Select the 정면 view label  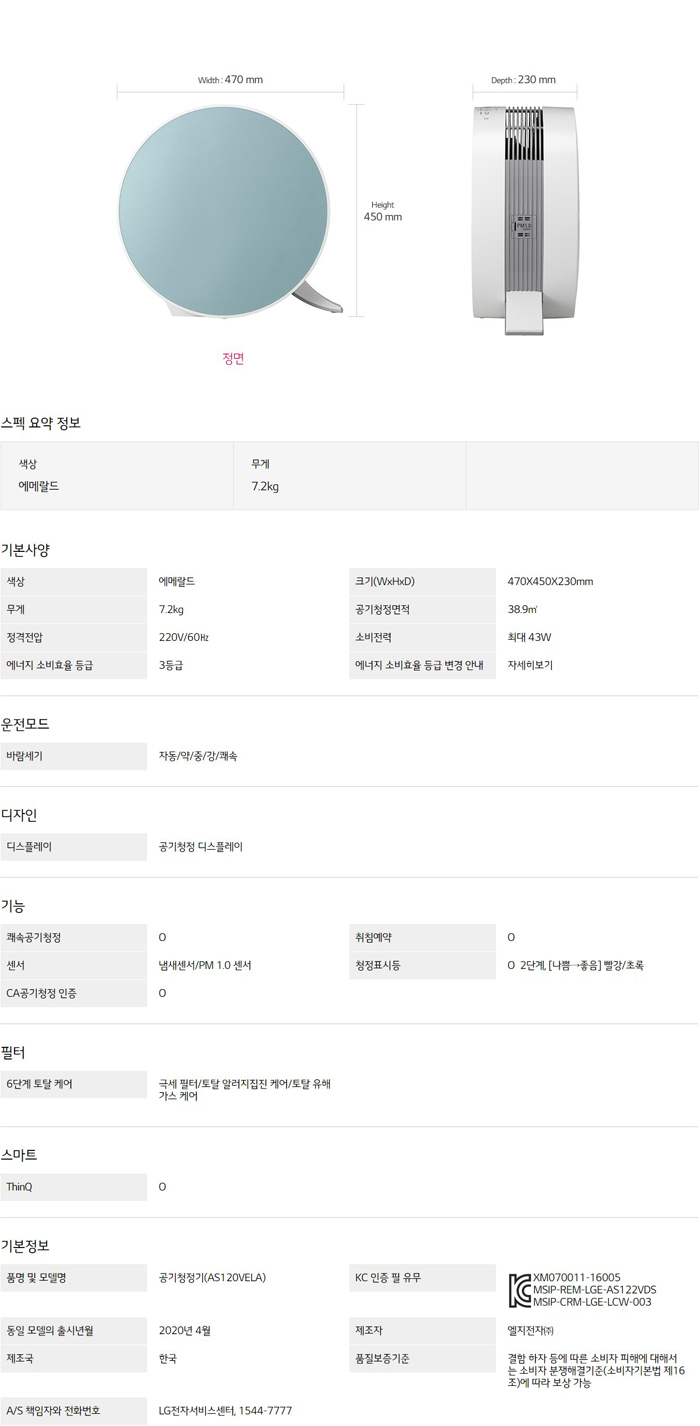pos(233,359)
